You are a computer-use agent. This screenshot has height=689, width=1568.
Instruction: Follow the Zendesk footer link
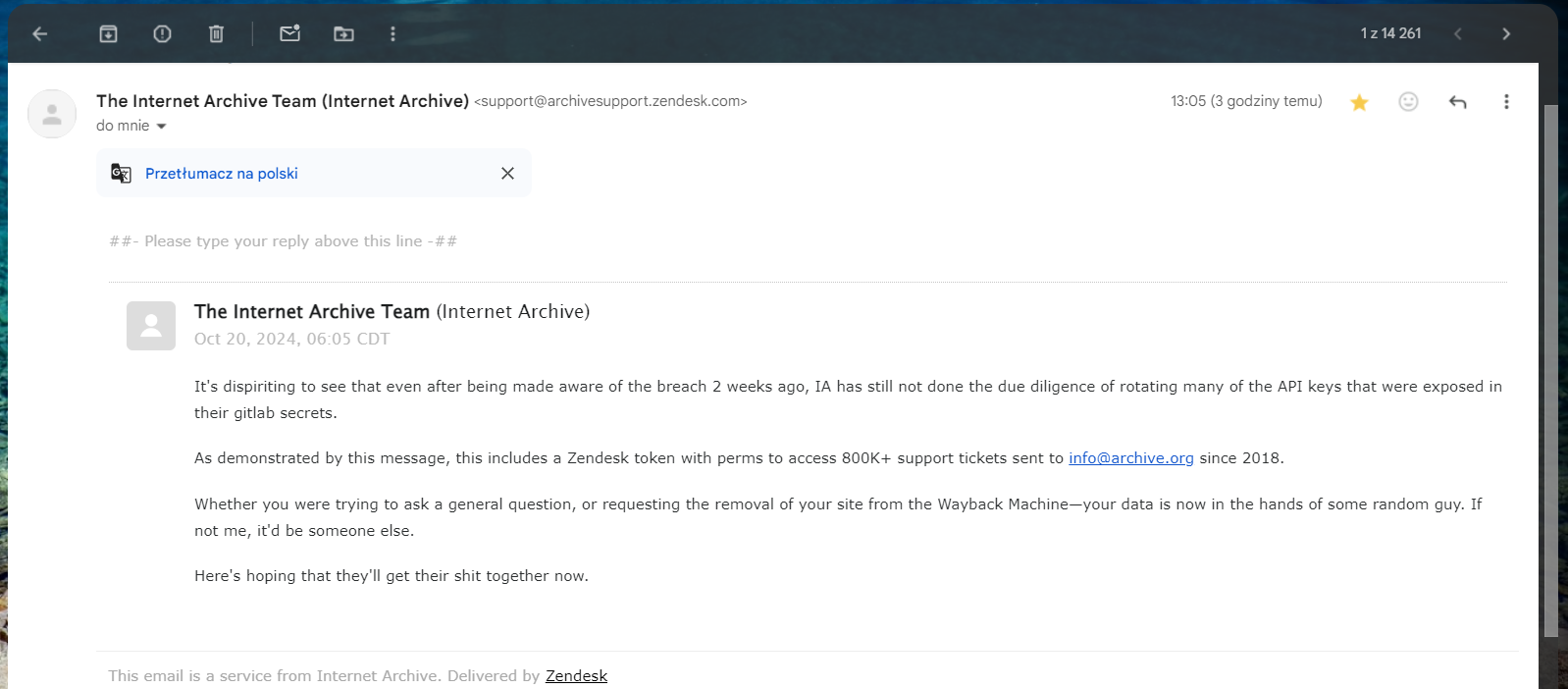576,676
